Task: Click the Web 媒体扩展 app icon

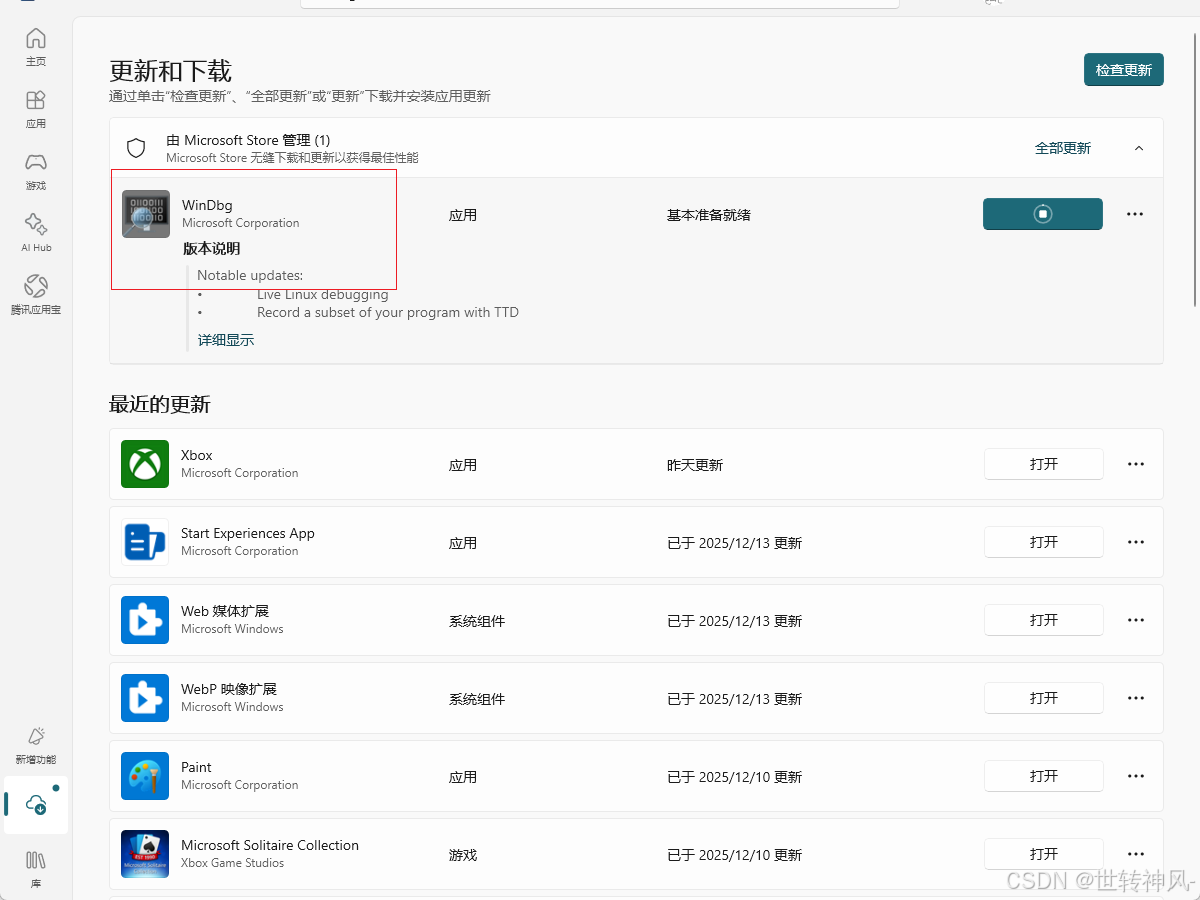Action: (145, 620)
